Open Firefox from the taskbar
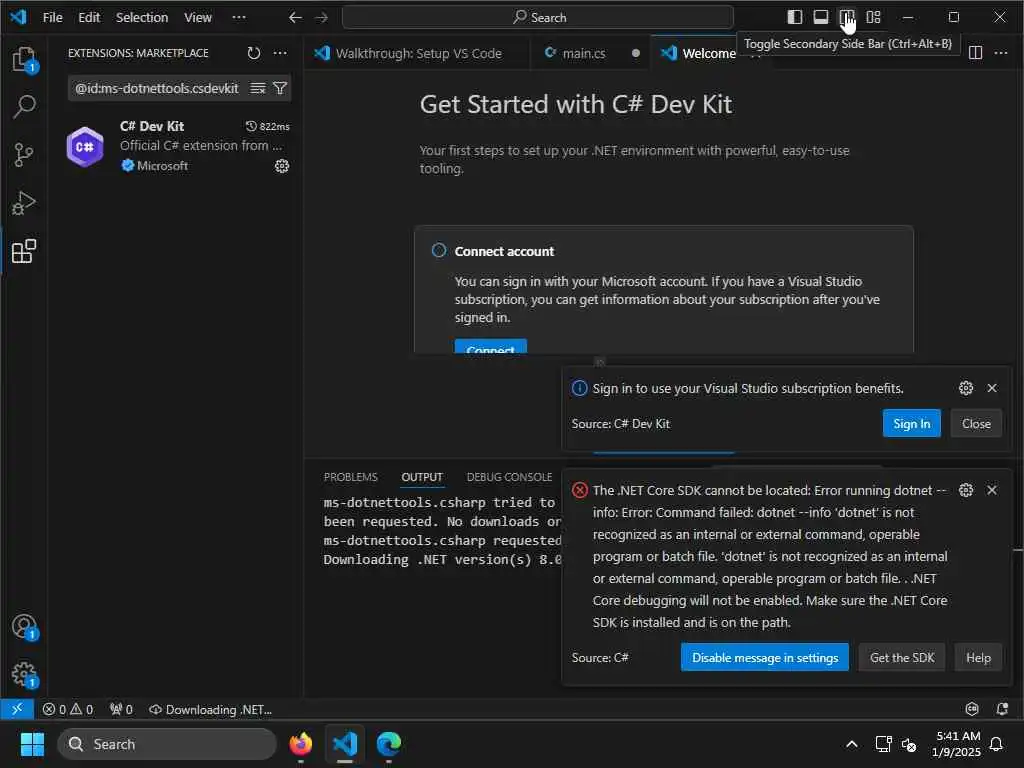The height and width of the screenshot is (768, 1024). (300, 744)
